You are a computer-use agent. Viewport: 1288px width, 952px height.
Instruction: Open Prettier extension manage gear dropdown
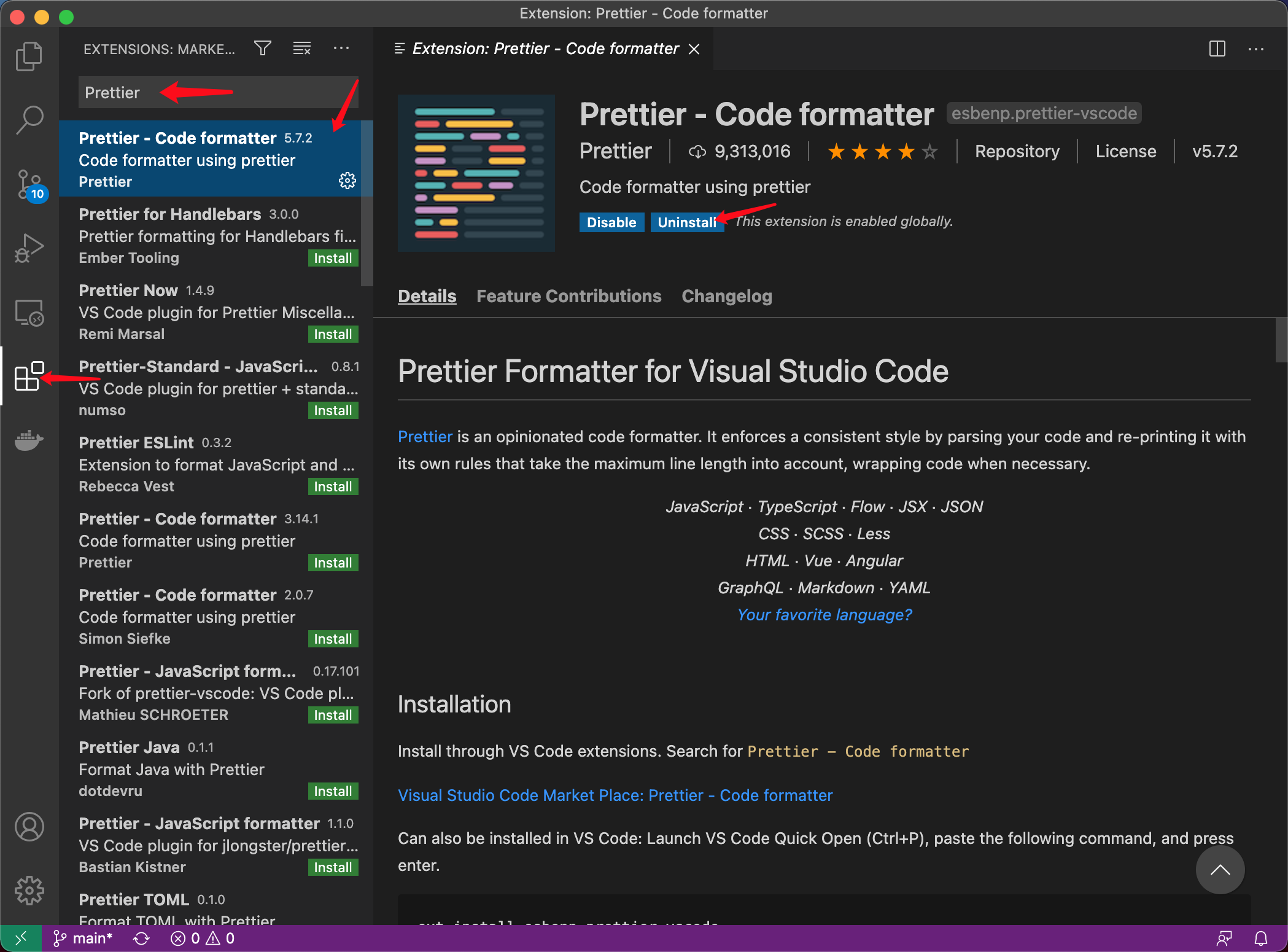(347, 181)
